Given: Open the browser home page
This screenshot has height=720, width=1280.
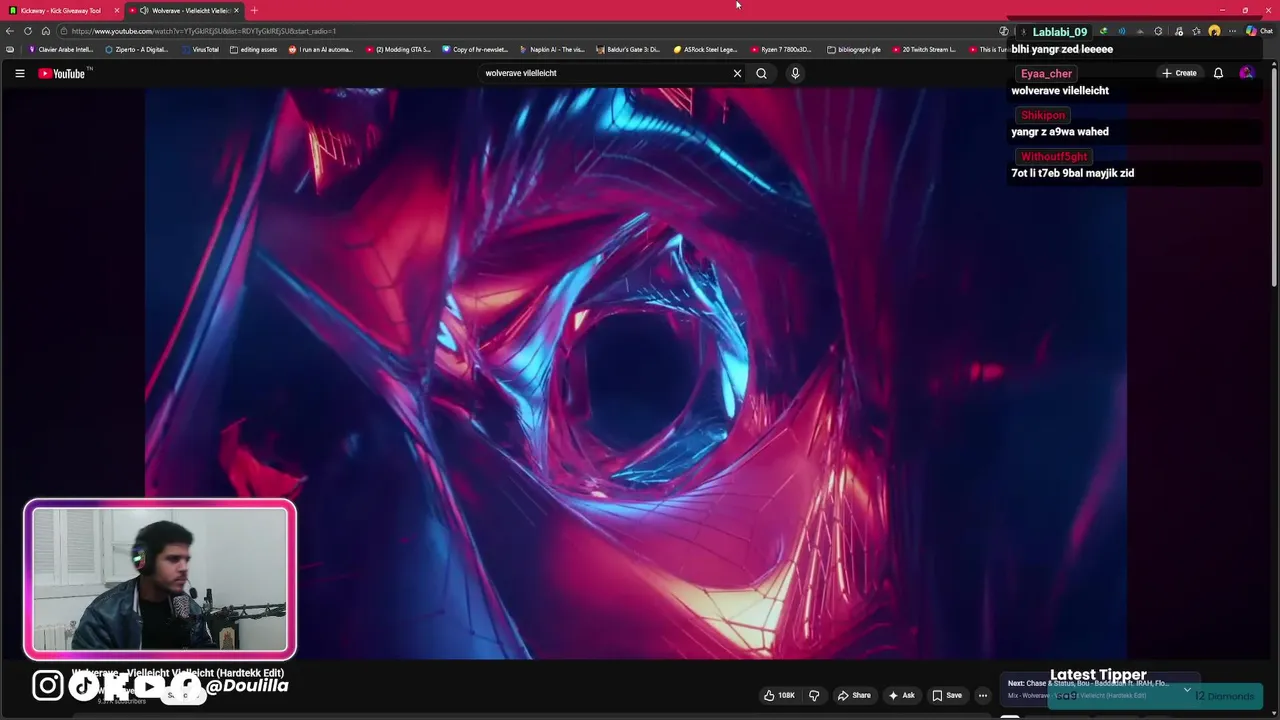Looking at the screenshot, I should tap(45, 31).
